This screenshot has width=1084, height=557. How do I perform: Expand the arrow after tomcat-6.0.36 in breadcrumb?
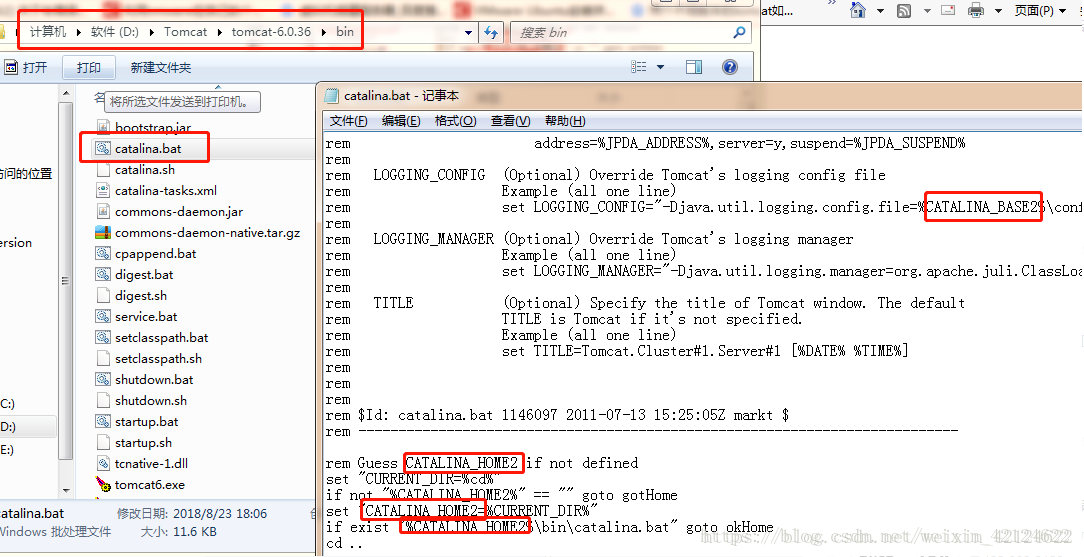tap(324, 32)
